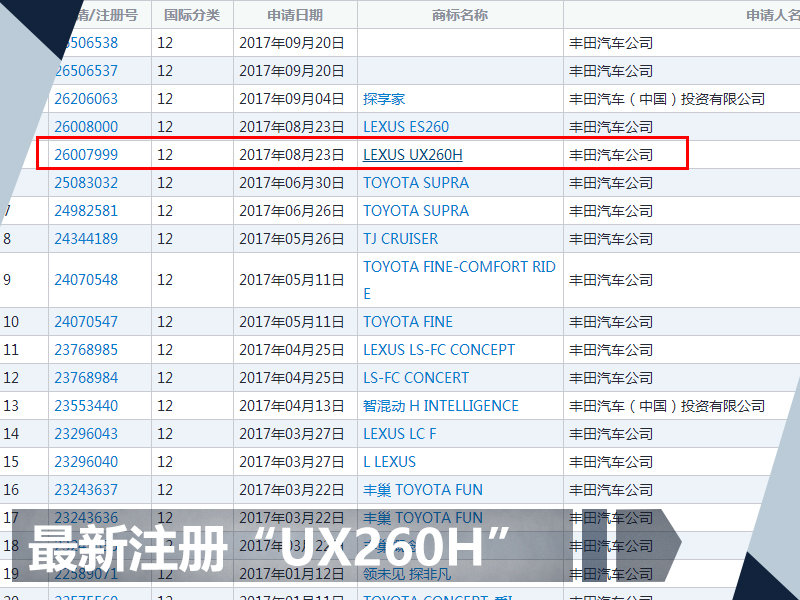Viewport: 800px width, 600px height.
Task: Open TOYOTA SUPRA in row 25083032
Action: 416,183
